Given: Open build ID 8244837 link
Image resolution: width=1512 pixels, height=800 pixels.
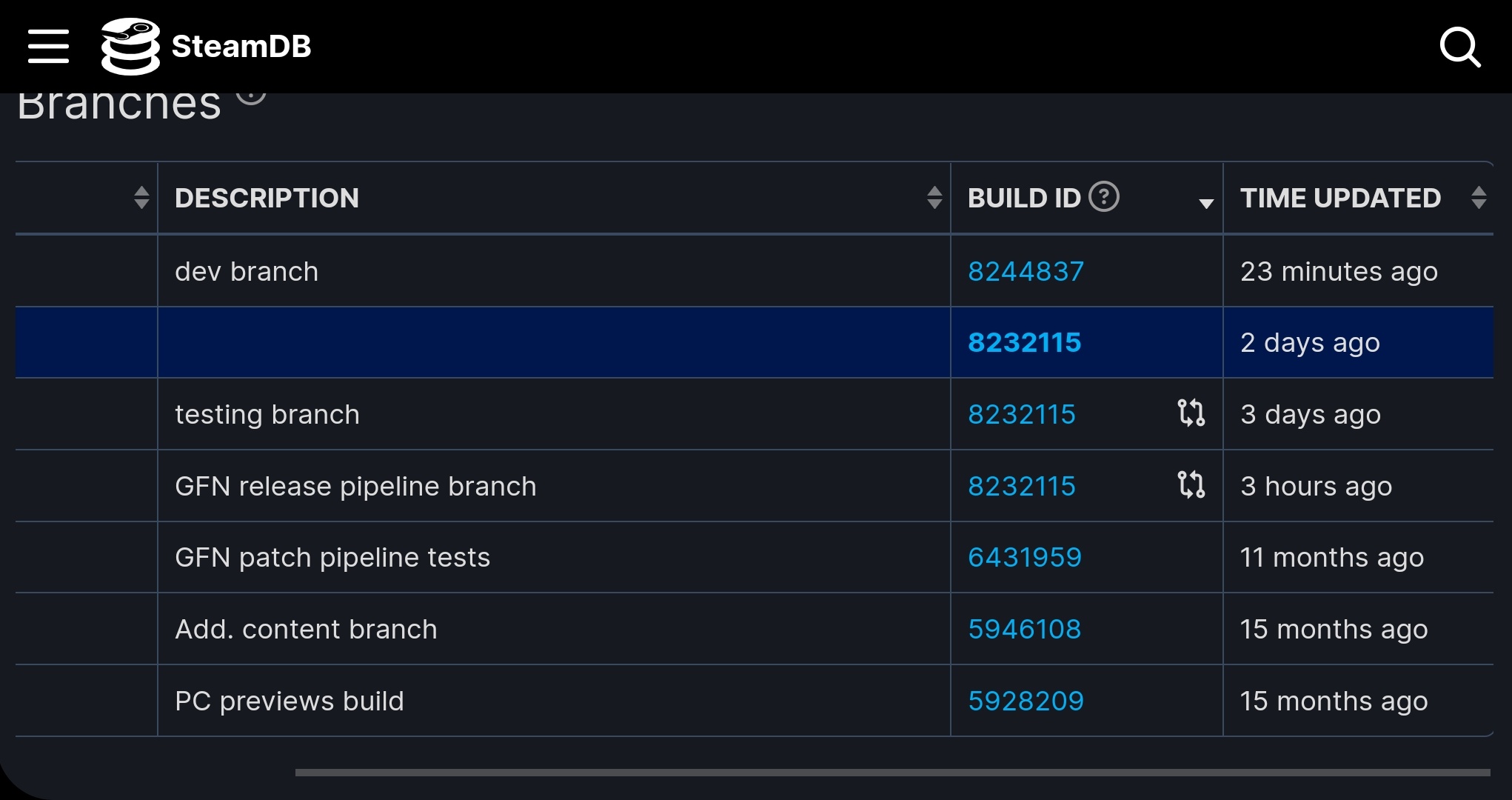Looking at the screenshot, I should tap(1024, 270).
